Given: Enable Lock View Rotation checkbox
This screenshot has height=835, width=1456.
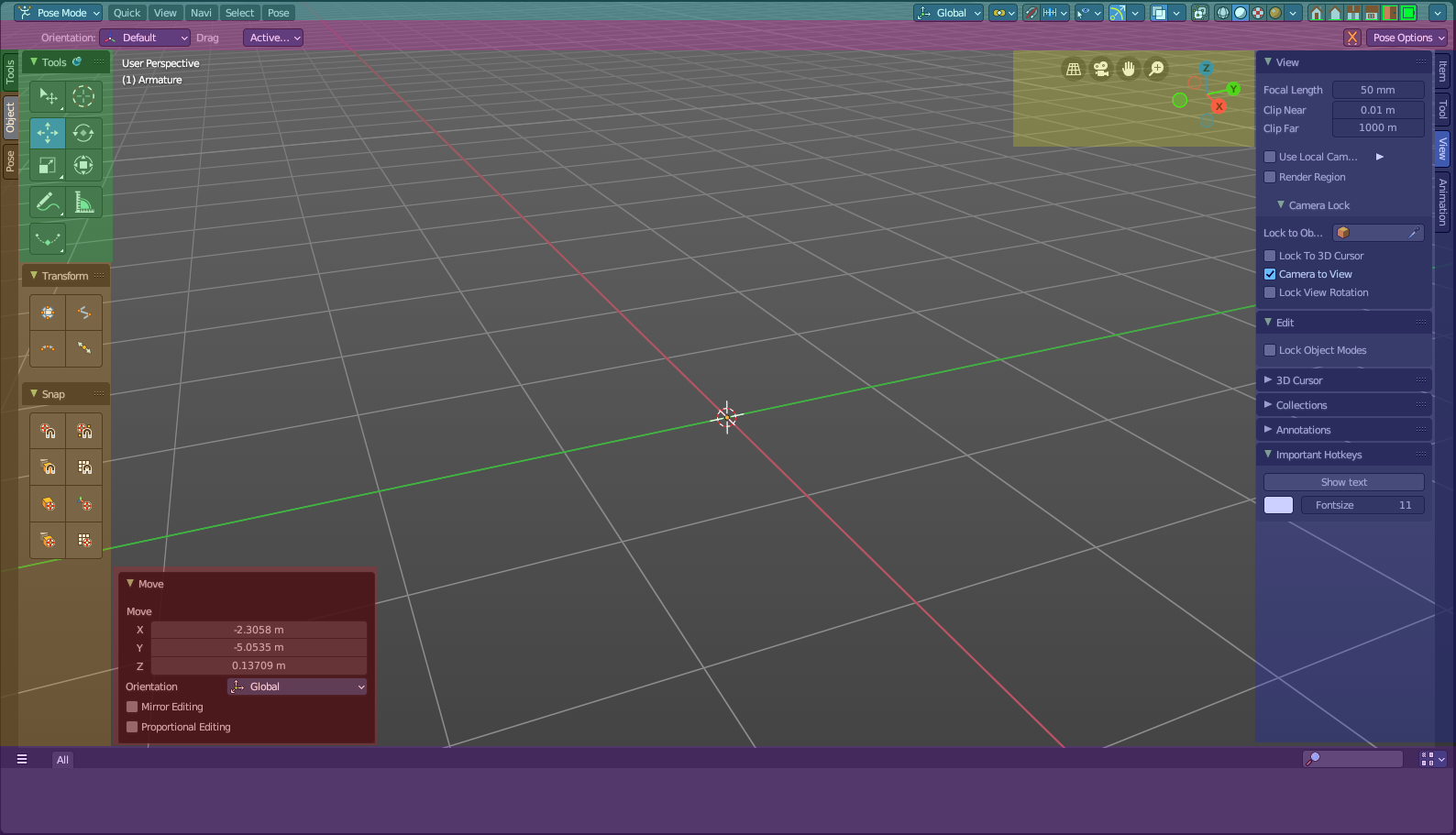Looking at the screenshot, I should [x=1270, y=292].
